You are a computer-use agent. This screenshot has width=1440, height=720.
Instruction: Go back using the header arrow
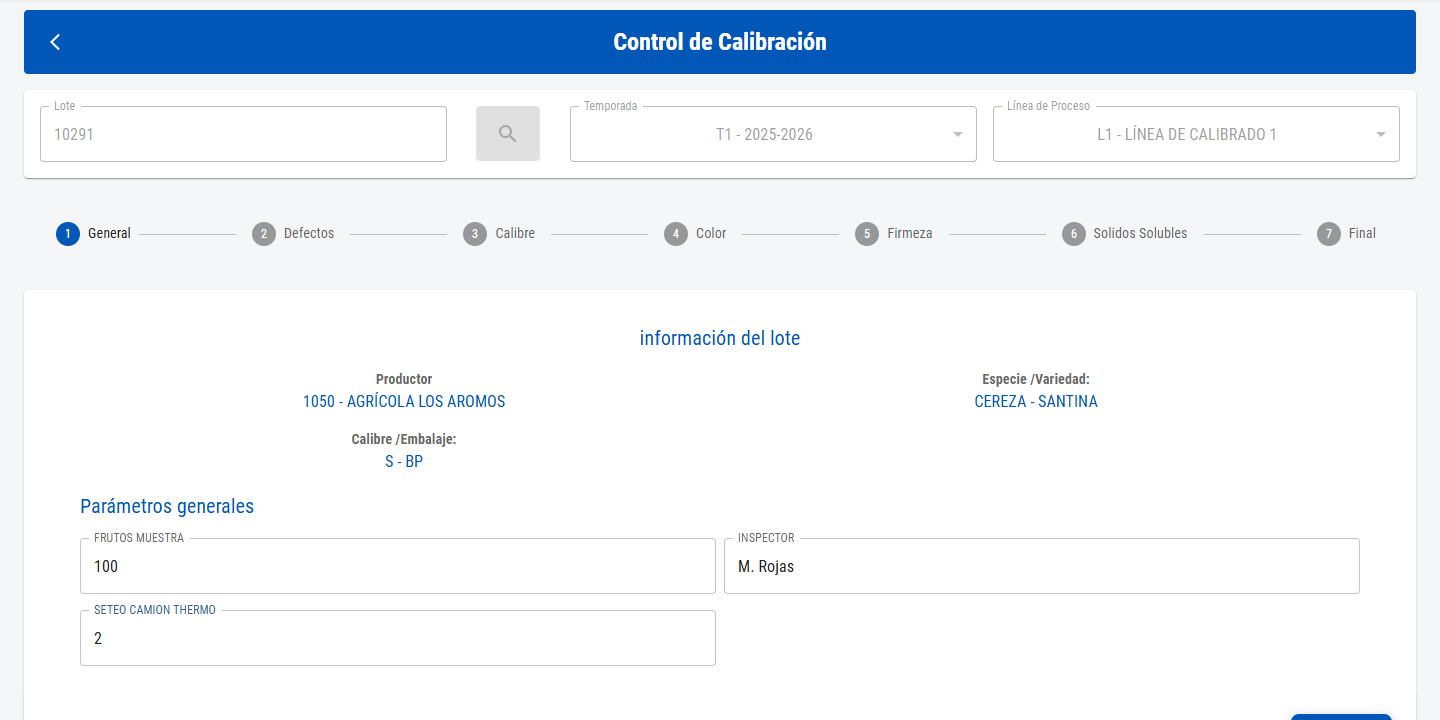[x=55, y=42]
